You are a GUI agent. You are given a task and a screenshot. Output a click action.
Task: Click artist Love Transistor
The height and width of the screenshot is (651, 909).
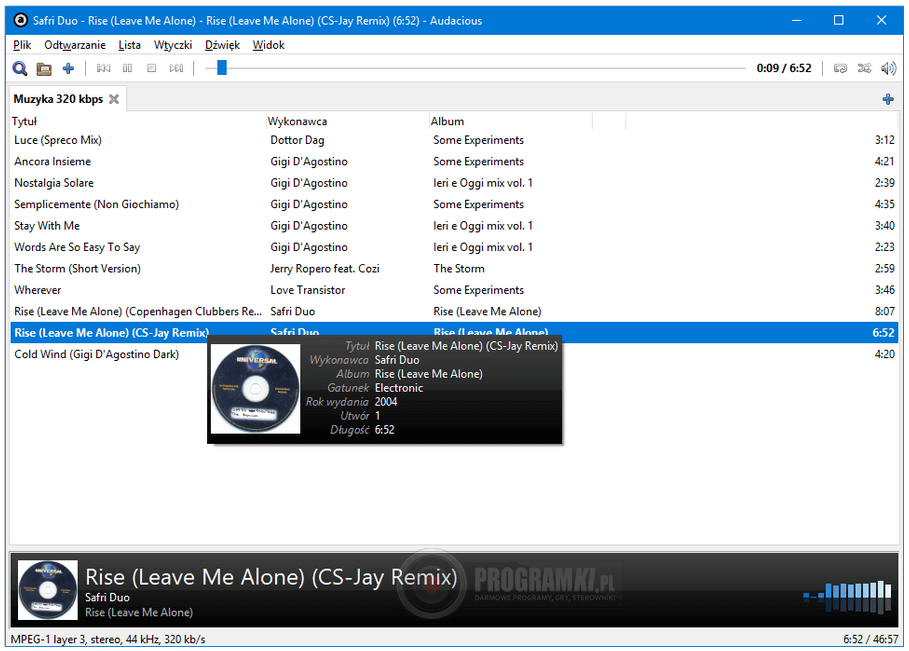point(307,290)
